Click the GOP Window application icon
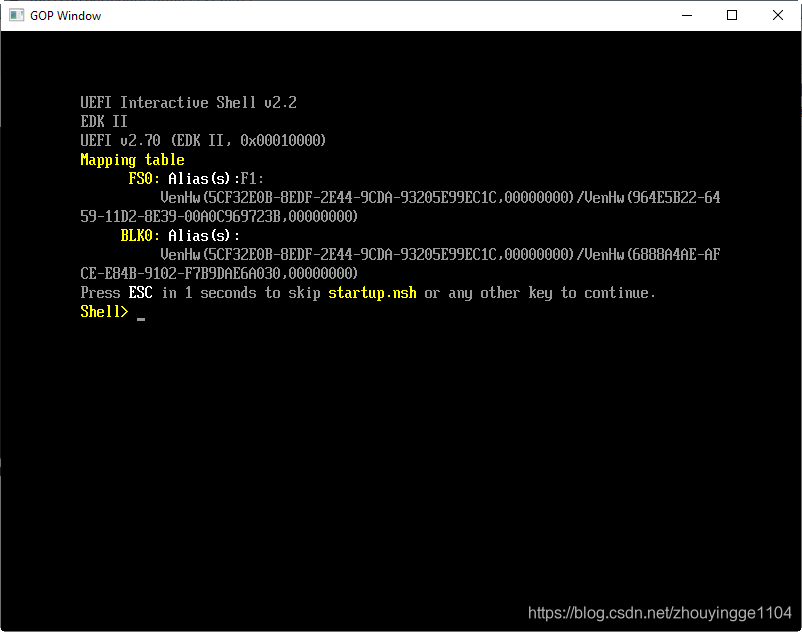Viewport: 802px width, 632px height. coord(15,15)
